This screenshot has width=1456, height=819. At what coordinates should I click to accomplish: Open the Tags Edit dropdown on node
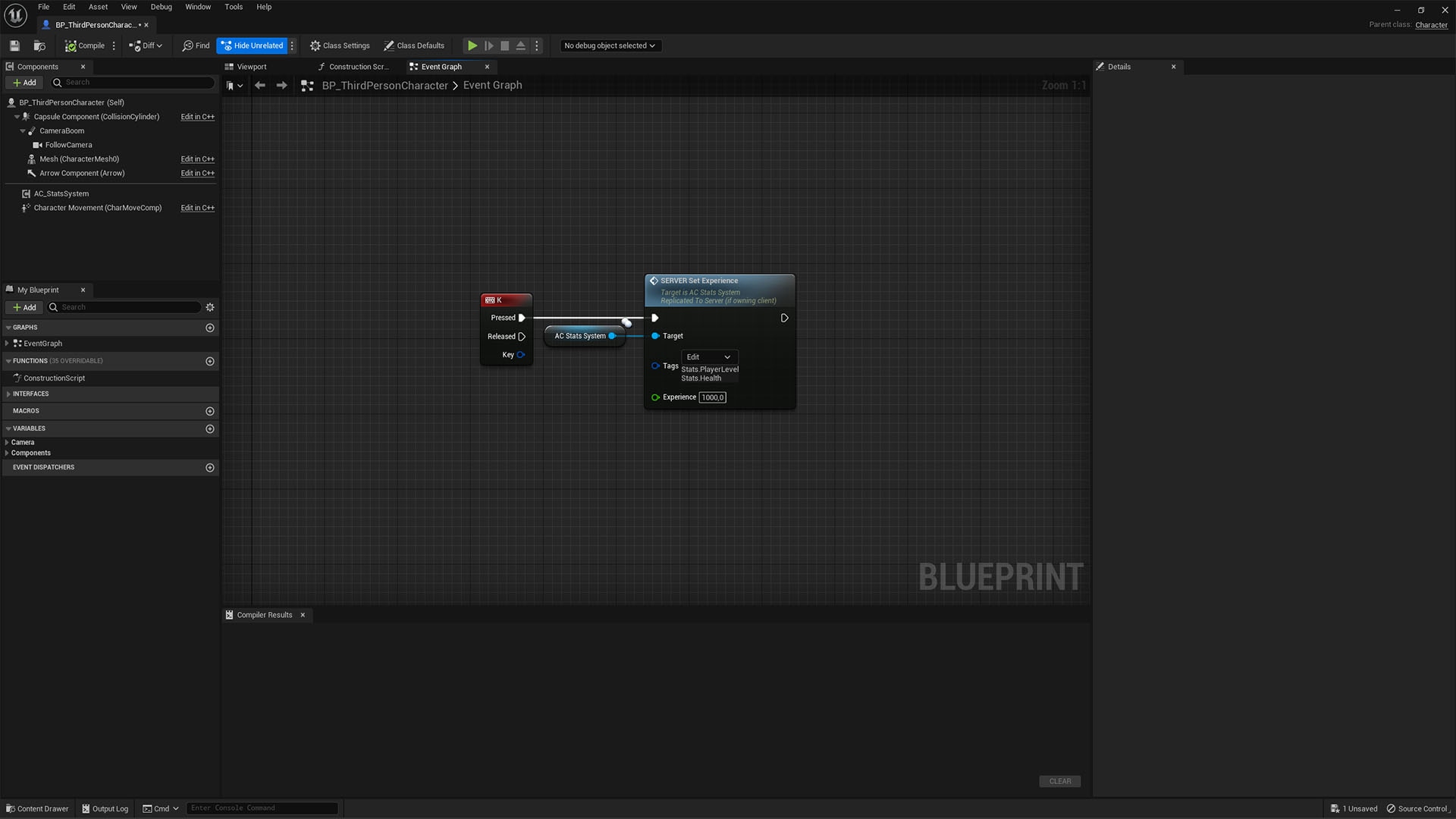coord(709,357)
